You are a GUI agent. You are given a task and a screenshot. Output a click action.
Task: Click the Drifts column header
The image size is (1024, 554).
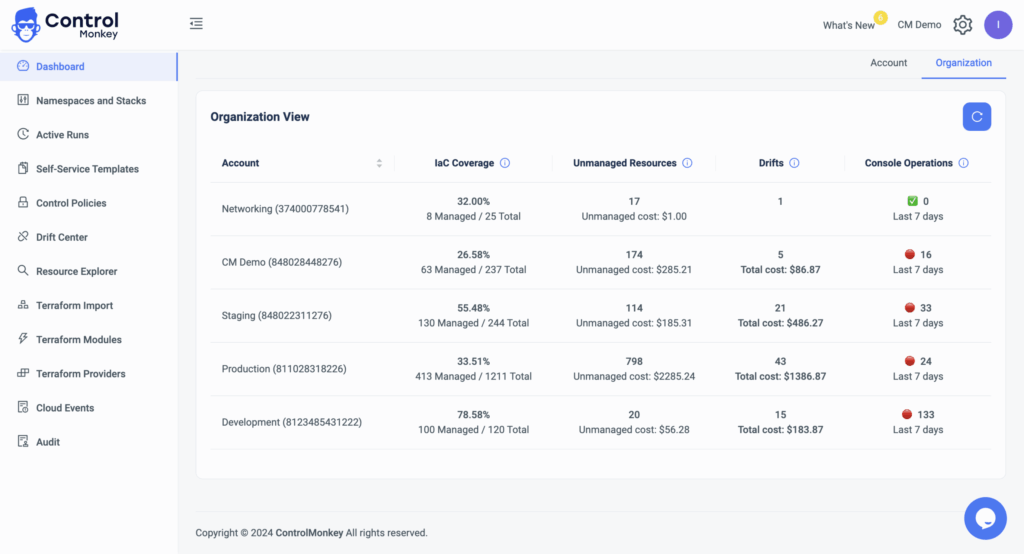(771, 163)
